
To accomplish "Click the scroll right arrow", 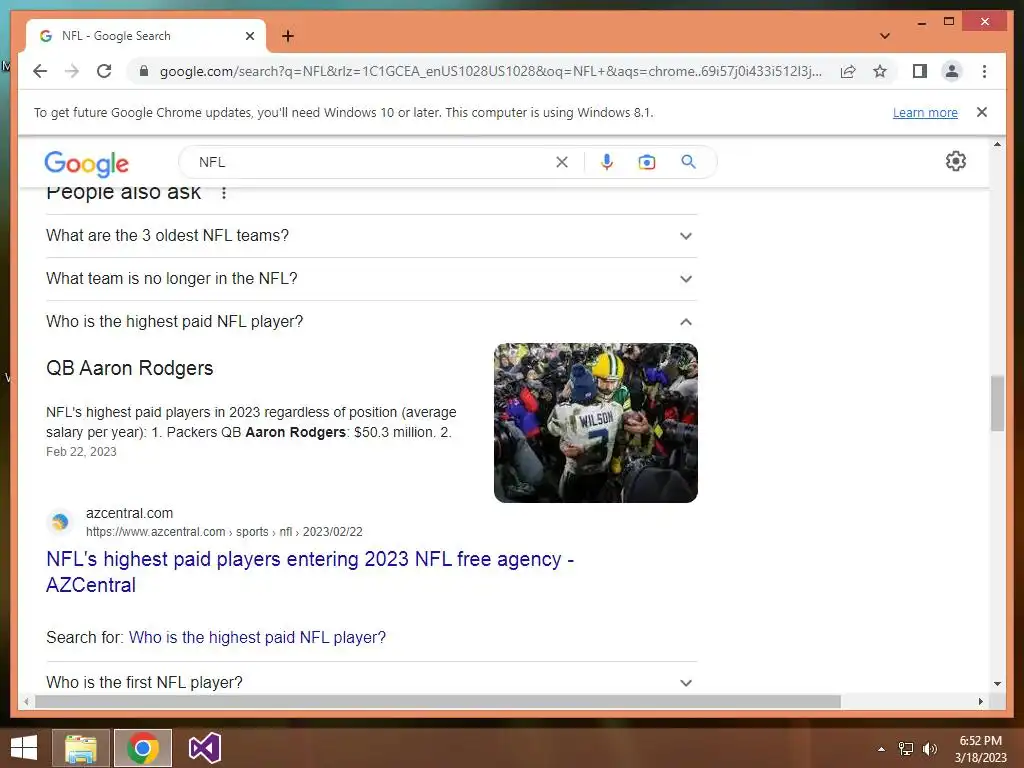I will click(980, 701).
